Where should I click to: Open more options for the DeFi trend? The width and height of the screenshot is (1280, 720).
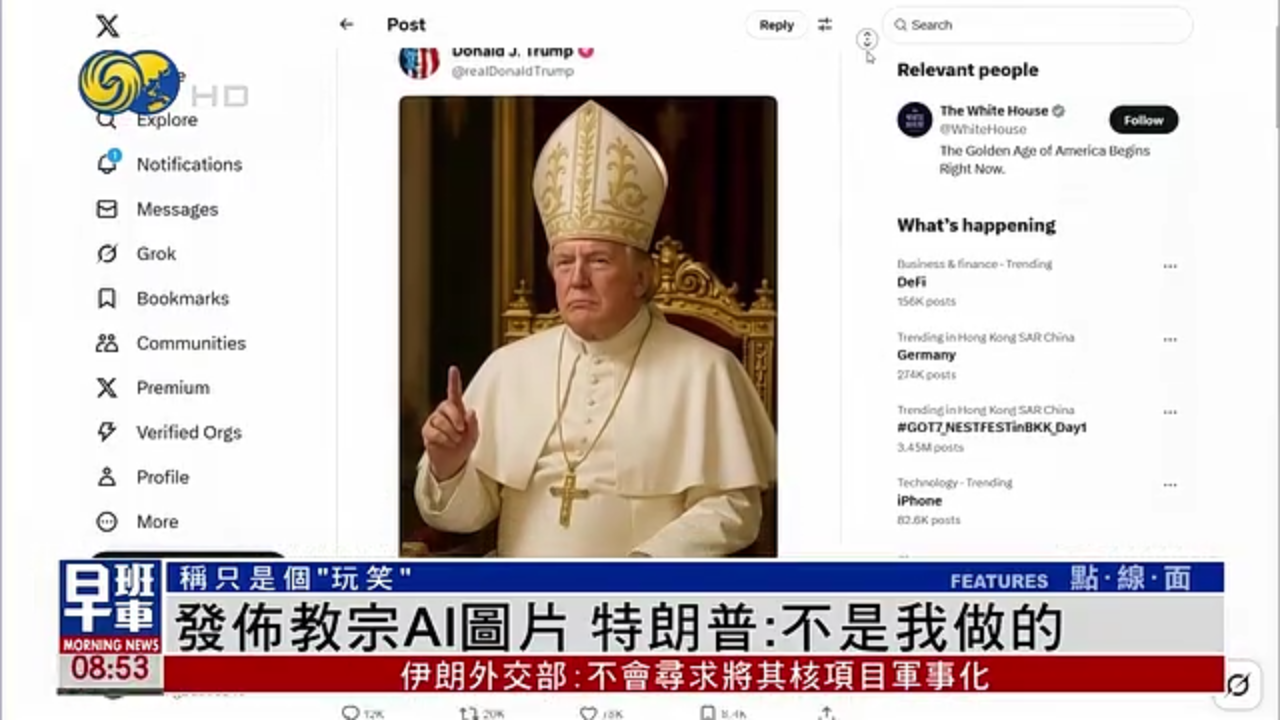(1170, 265)
